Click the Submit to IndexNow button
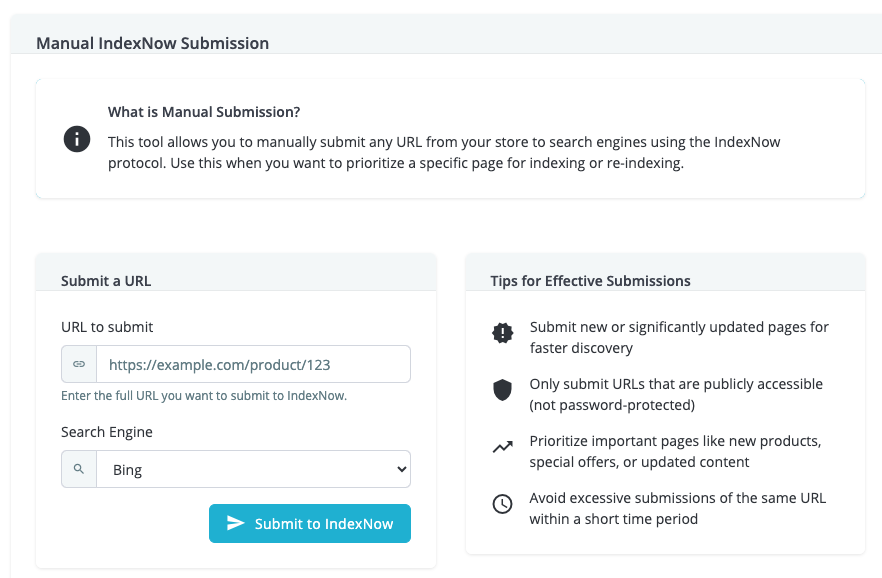The width and height of the screenshot is (882, 578). [310, 523]
